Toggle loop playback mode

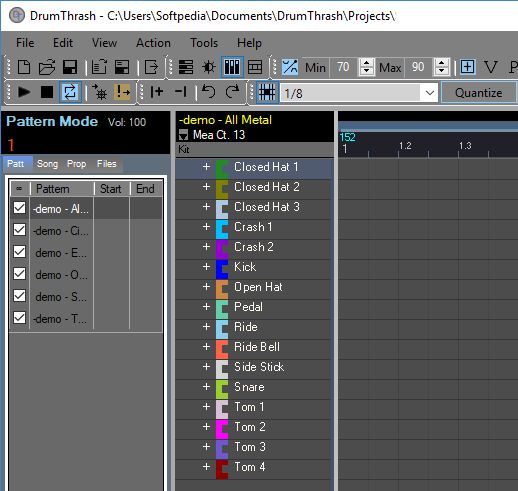70,92
